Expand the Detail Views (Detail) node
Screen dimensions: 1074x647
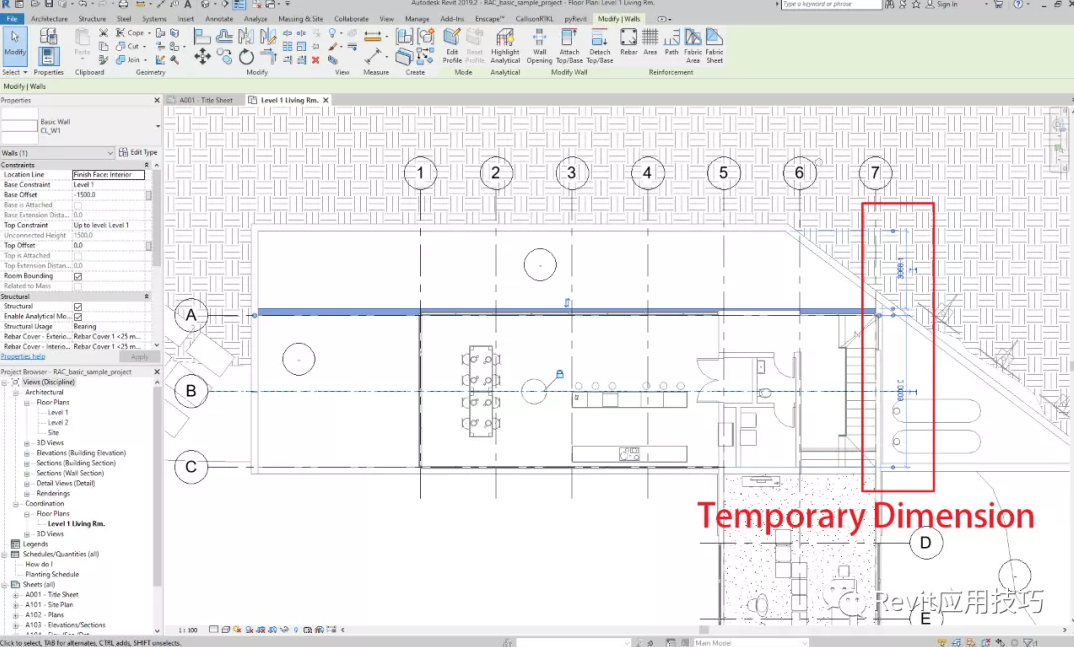pos(27,483)
